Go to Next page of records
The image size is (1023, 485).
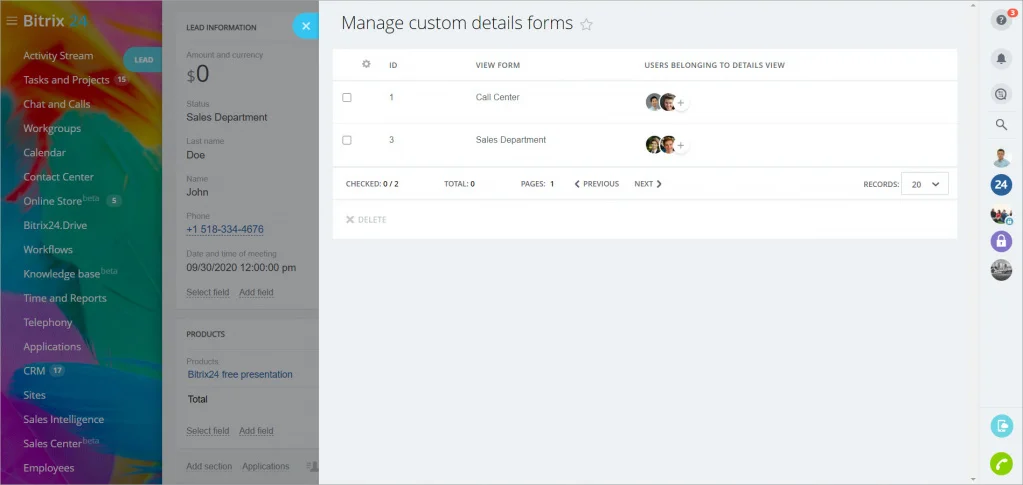click(x=648, y=184)
